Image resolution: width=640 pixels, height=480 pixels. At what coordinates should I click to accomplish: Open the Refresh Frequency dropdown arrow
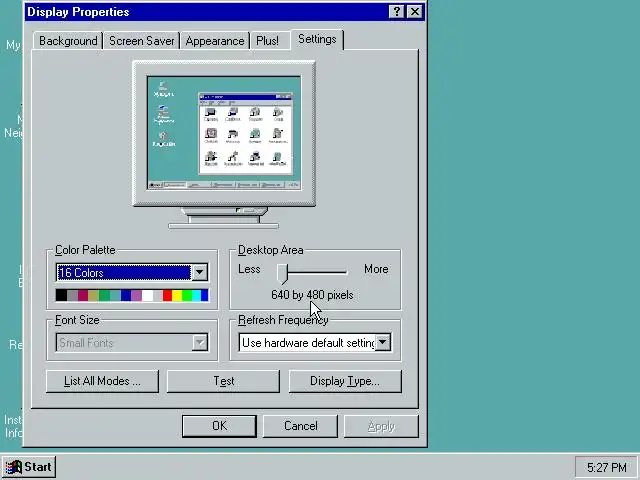pos(382,342)
